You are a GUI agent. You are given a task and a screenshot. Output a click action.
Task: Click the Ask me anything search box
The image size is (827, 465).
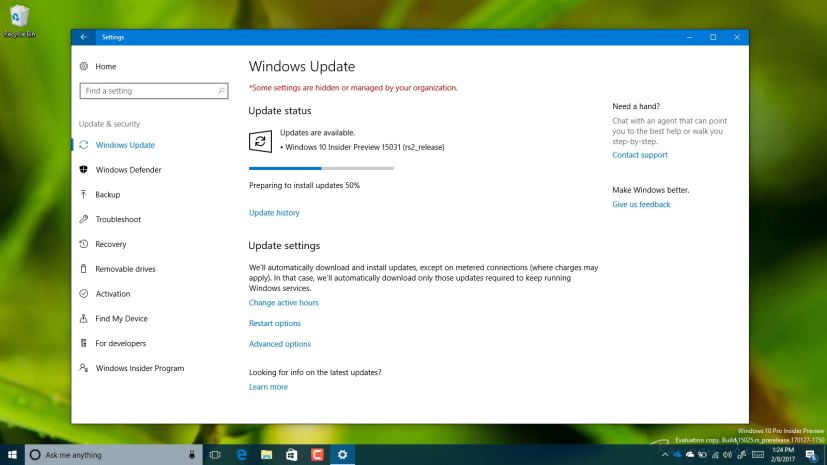tap(114, 454)
